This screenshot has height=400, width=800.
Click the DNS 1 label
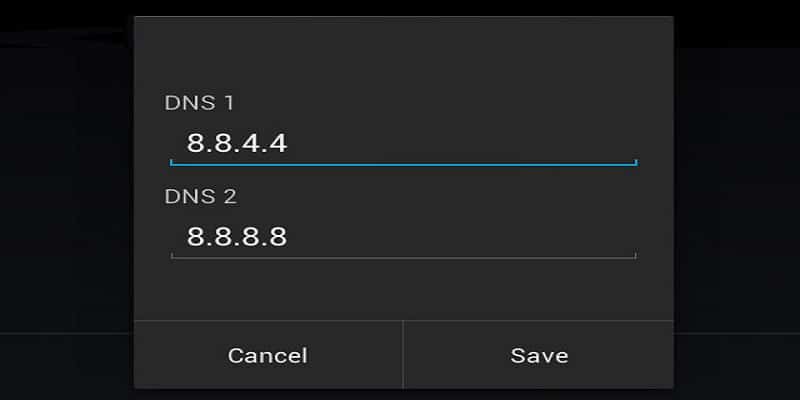point(199,103)
